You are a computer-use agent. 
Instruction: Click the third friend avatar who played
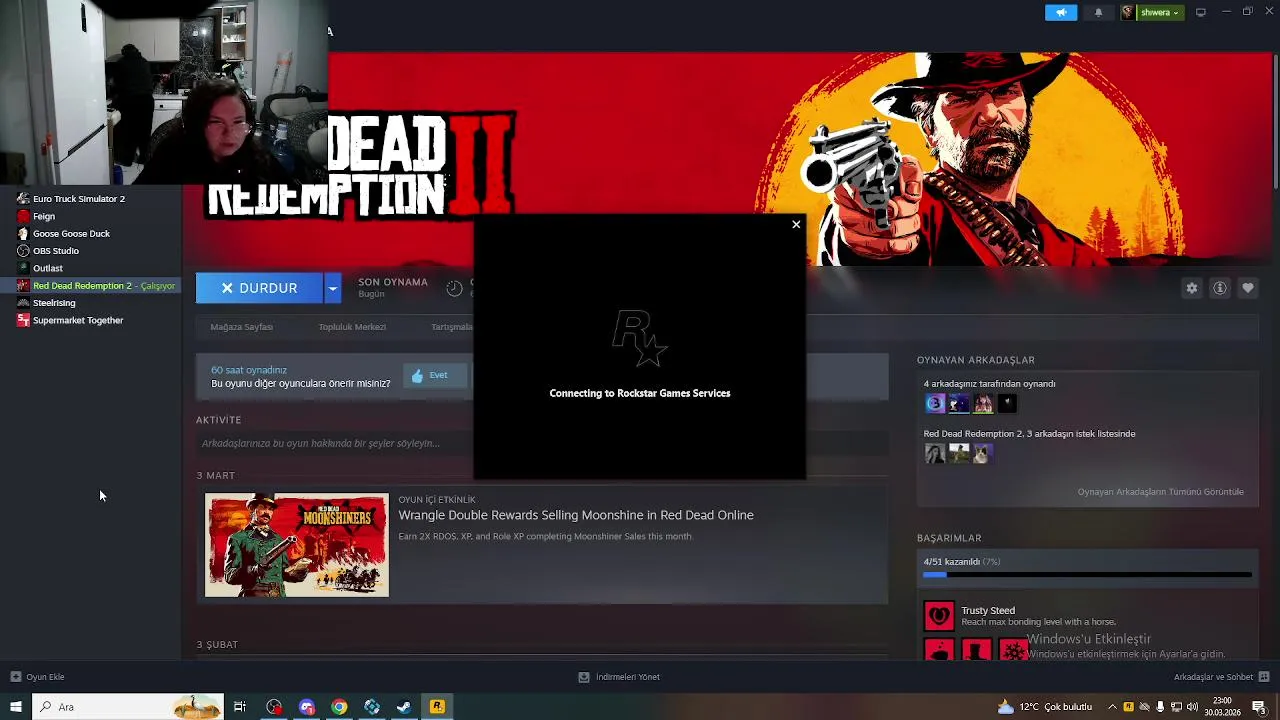tap(983, 404)
